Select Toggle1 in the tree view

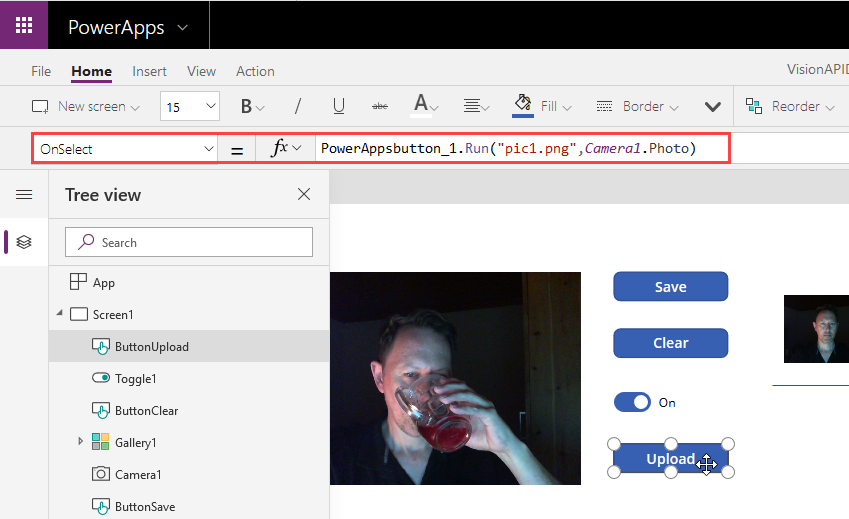click(x=135, y=379)
